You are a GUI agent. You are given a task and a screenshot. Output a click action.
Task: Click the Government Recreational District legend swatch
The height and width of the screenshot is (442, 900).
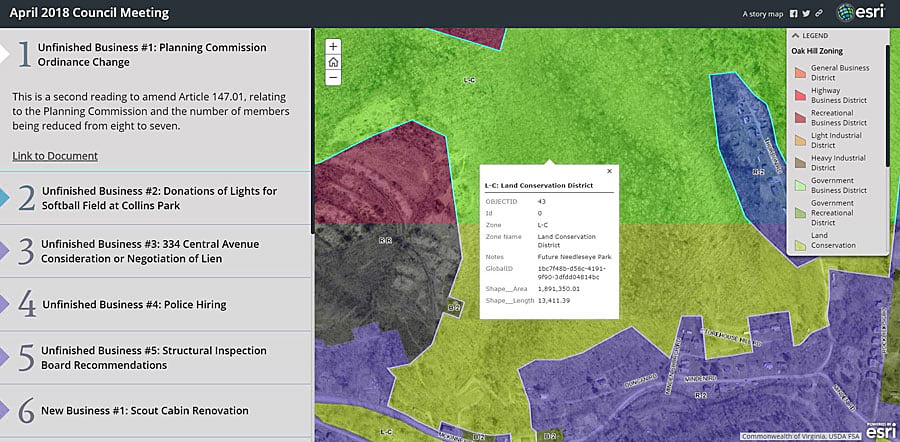pos(800,213)
